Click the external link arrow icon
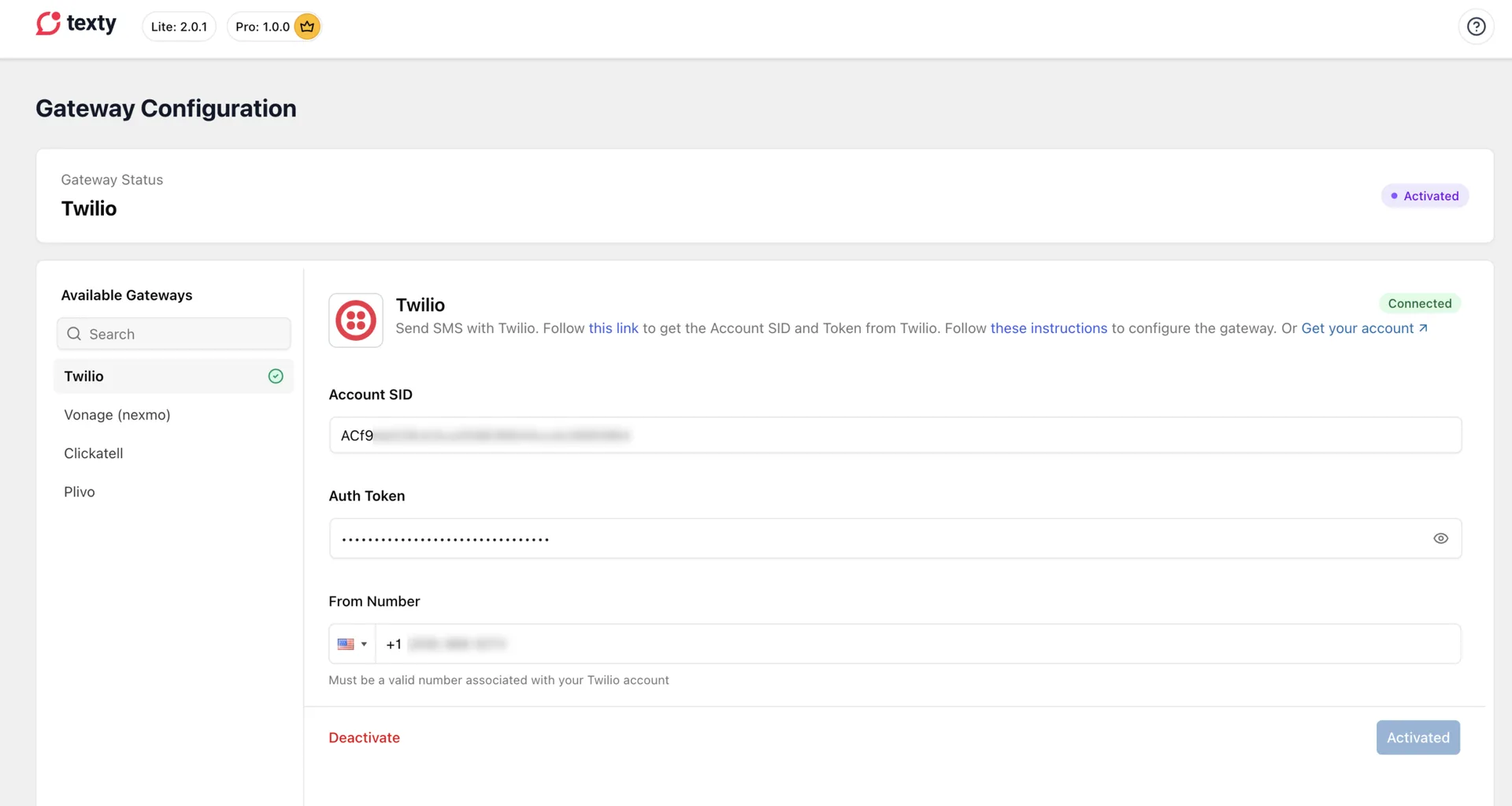The image size is (1512, 806). click(1423, 328)
